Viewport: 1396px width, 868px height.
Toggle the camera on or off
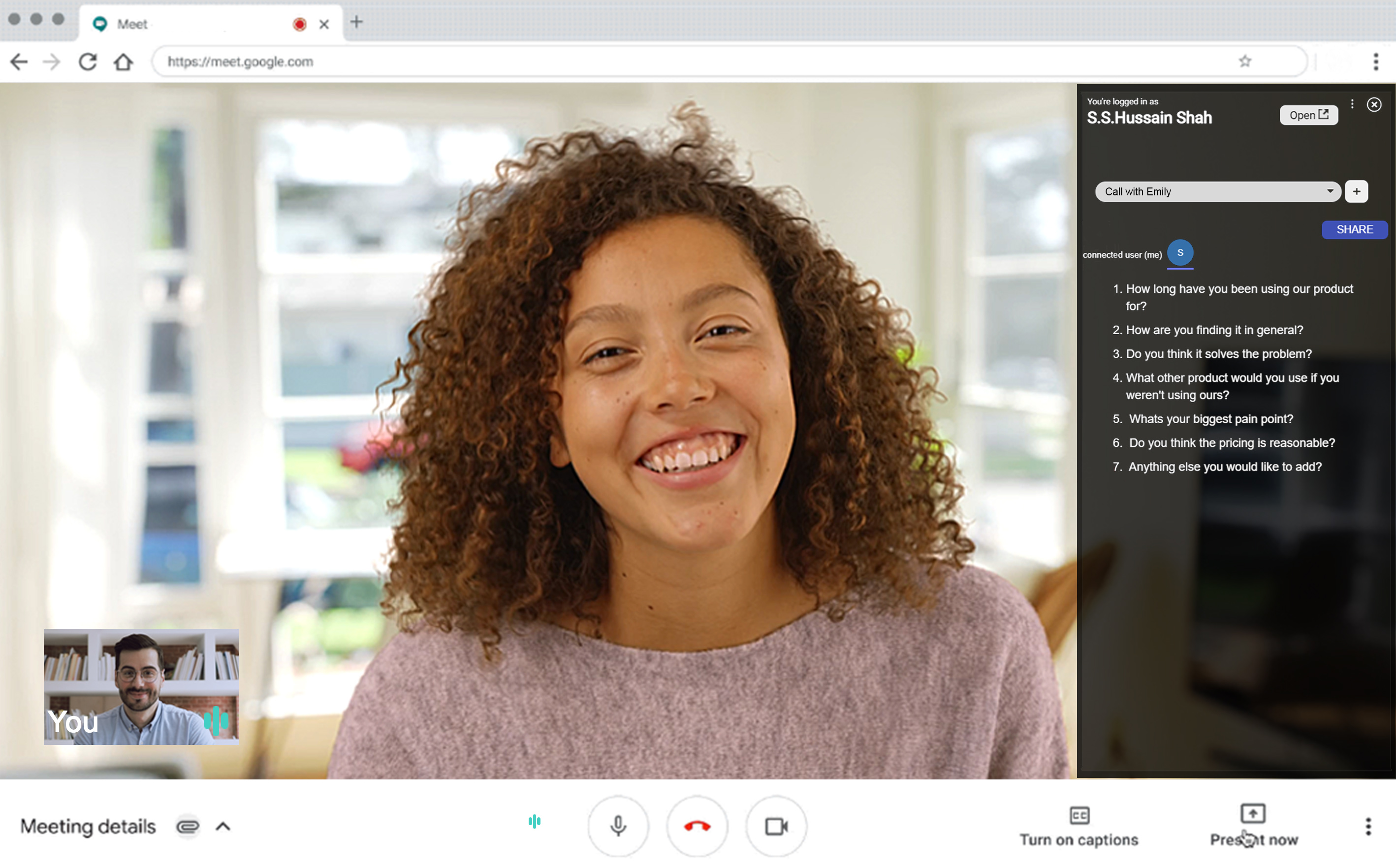coord(776,826)
